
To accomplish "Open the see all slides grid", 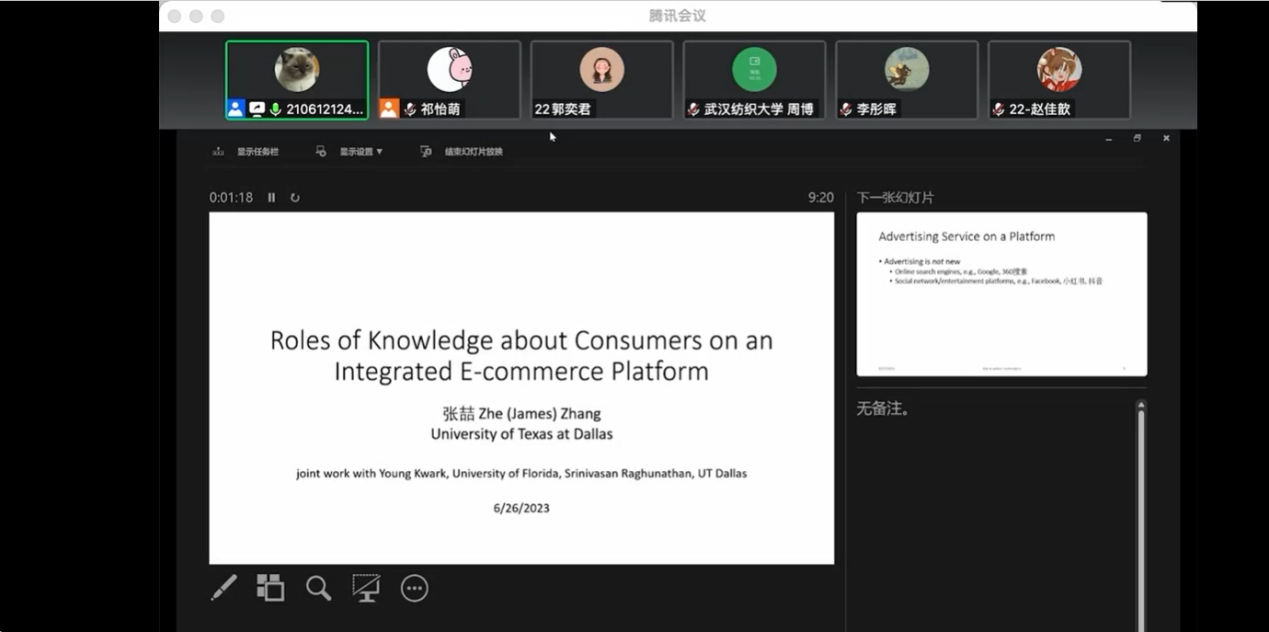I will click(x=270, y=588).
